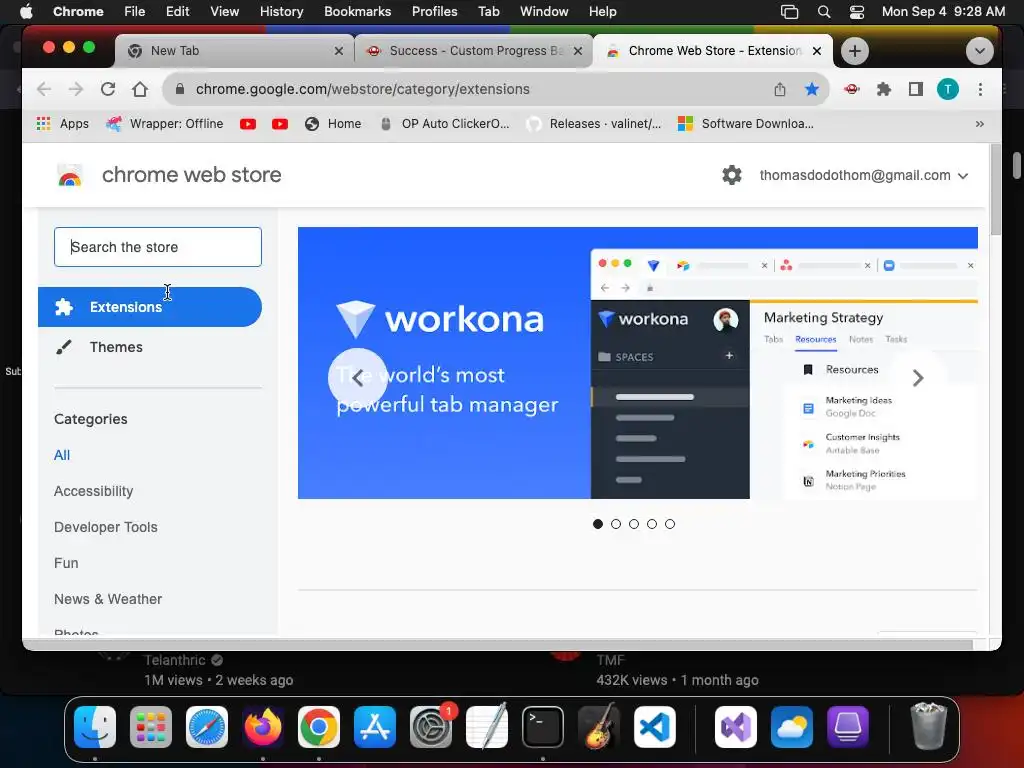Open the red Custom Progress Bar extension icon
Screen dimensions: 1024x768
tap(852, 89)
